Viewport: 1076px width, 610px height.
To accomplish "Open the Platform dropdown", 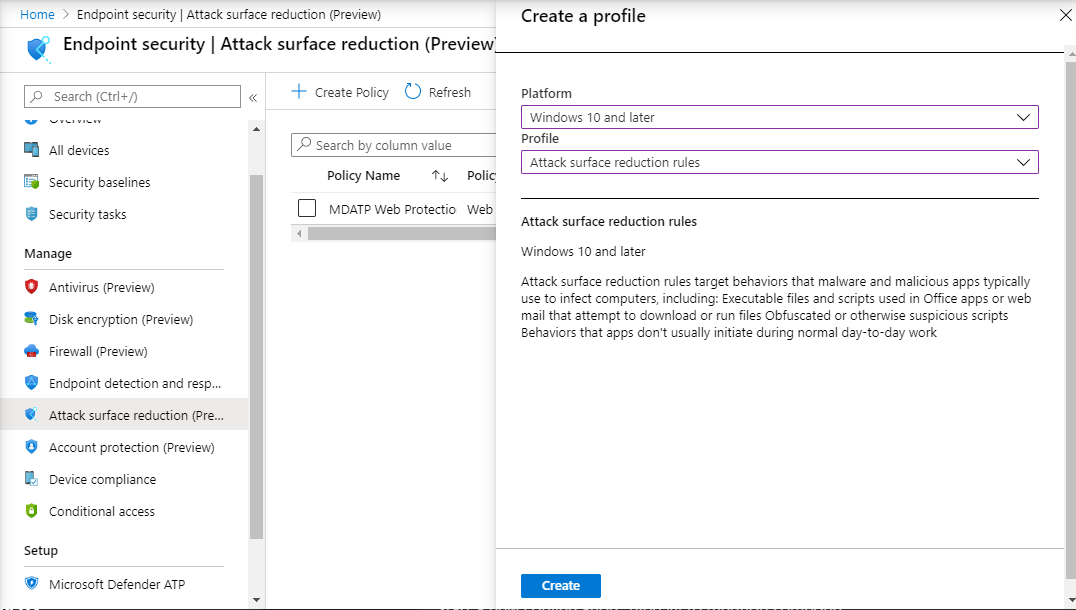I will click(x=779, y=117).
